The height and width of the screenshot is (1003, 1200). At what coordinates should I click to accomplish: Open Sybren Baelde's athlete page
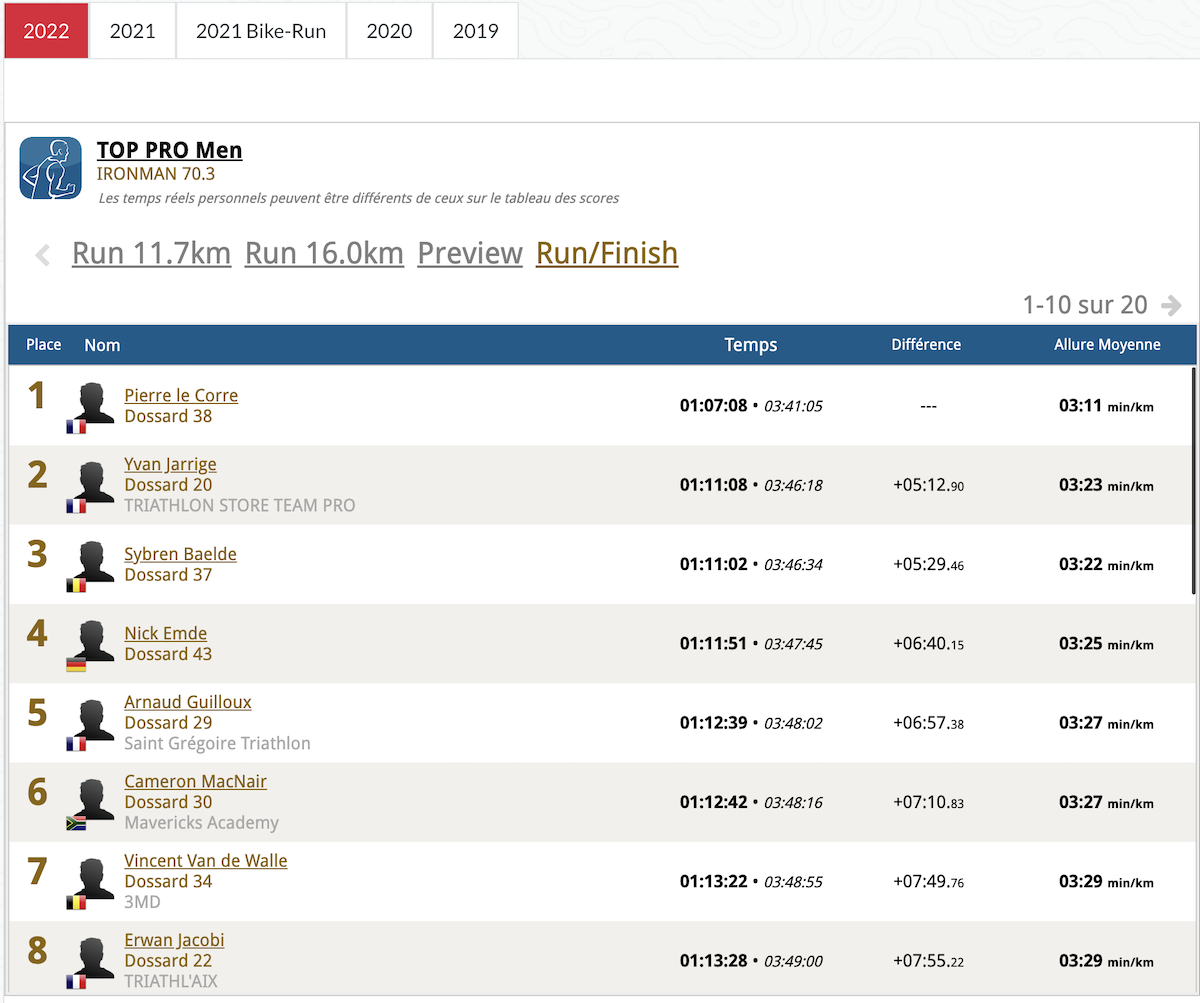pyautogui.click(x=180, y=554)
